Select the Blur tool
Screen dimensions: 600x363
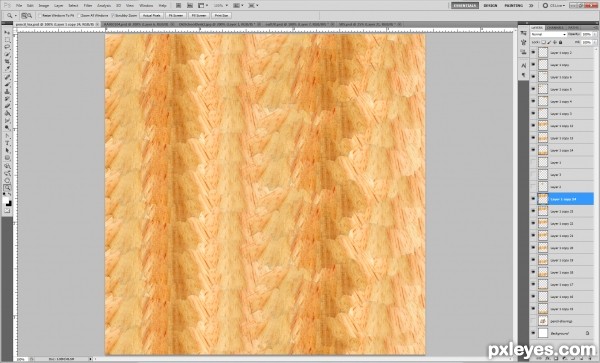pos(7,121)
